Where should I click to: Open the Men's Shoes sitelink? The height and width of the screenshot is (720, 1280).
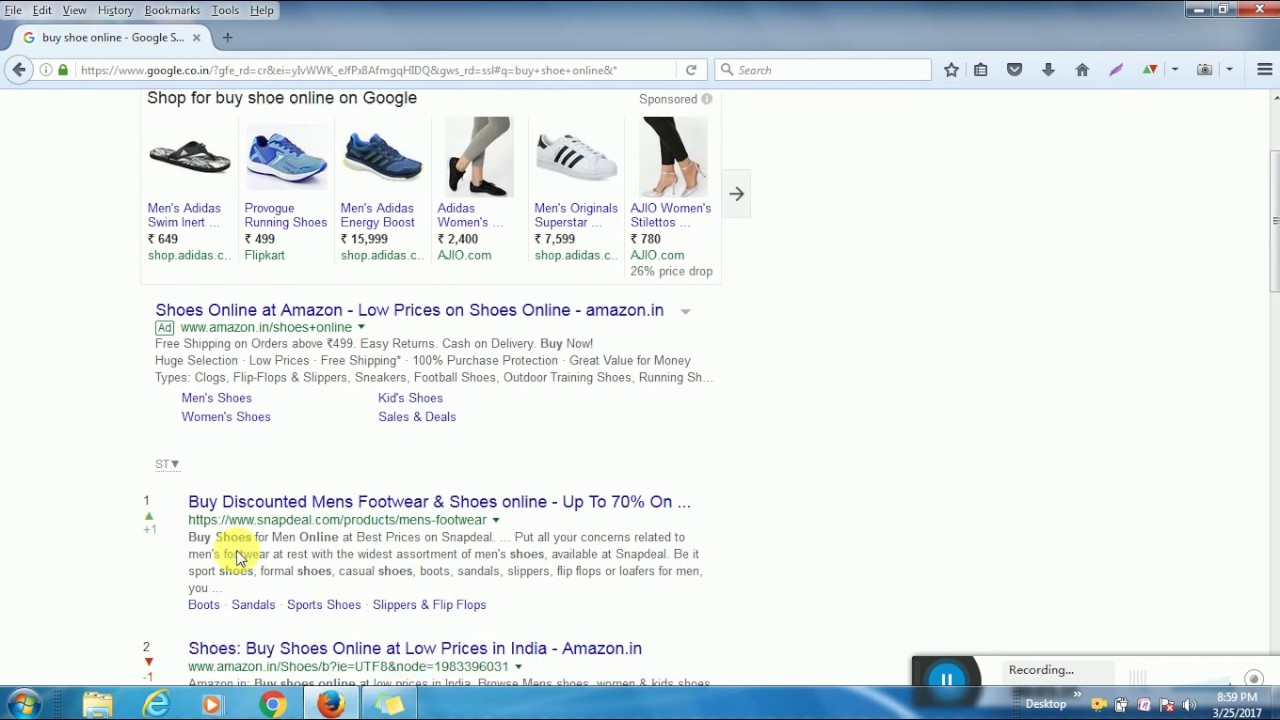coord(216,398)
